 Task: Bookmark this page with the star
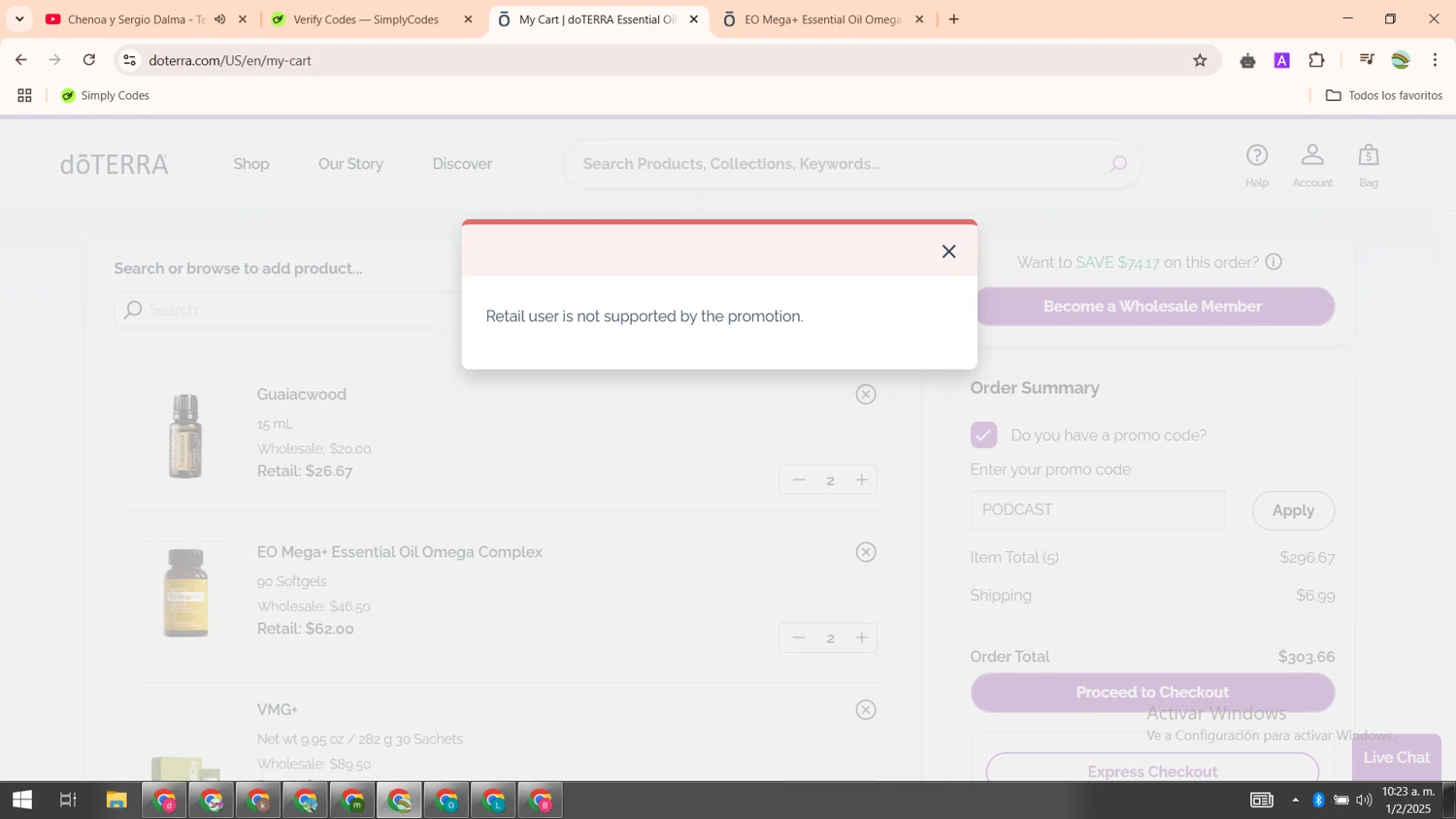(x=1200, y=60)
